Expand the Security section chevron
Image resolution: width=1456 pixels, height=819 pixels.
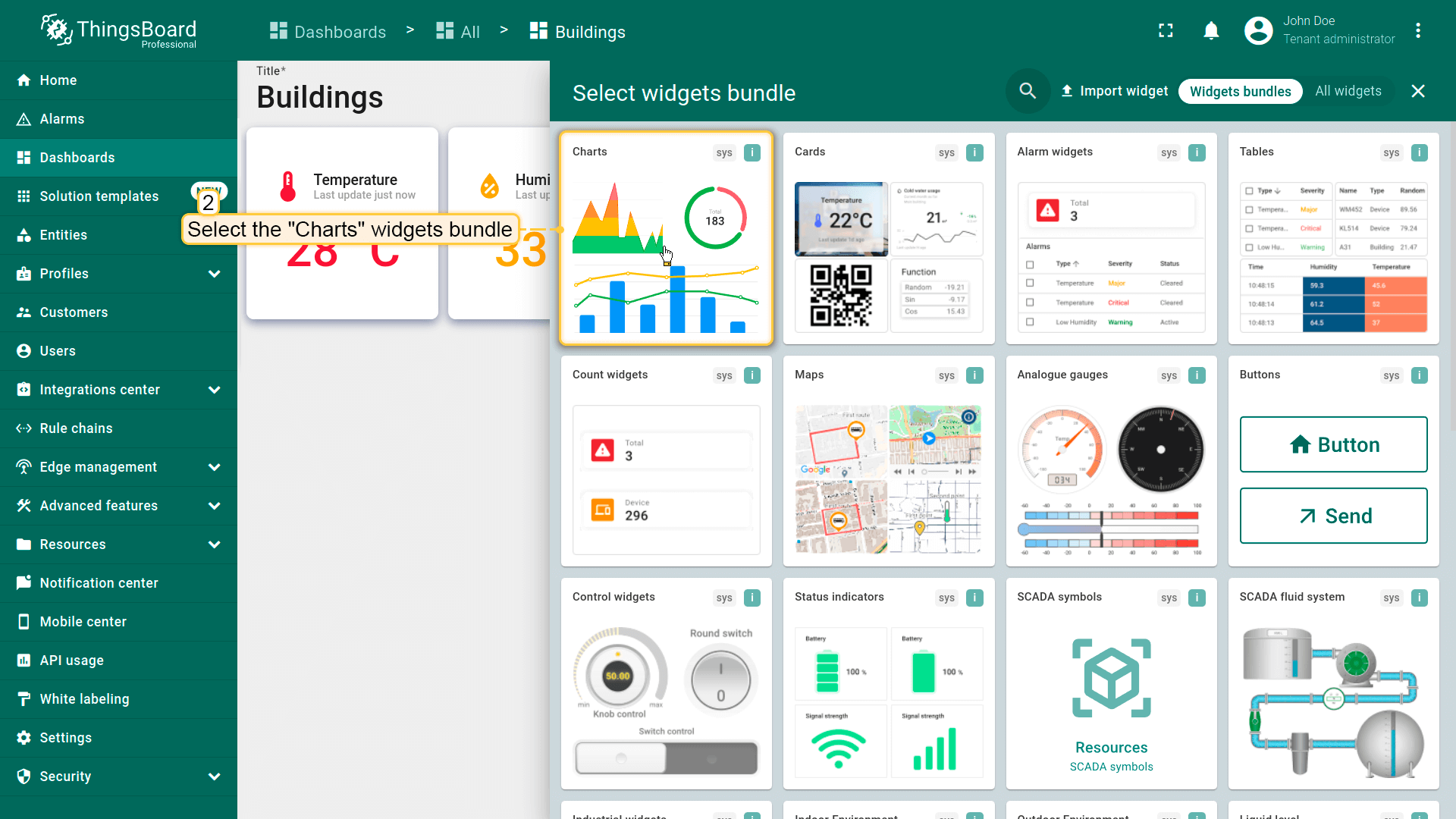coord(215,777)
